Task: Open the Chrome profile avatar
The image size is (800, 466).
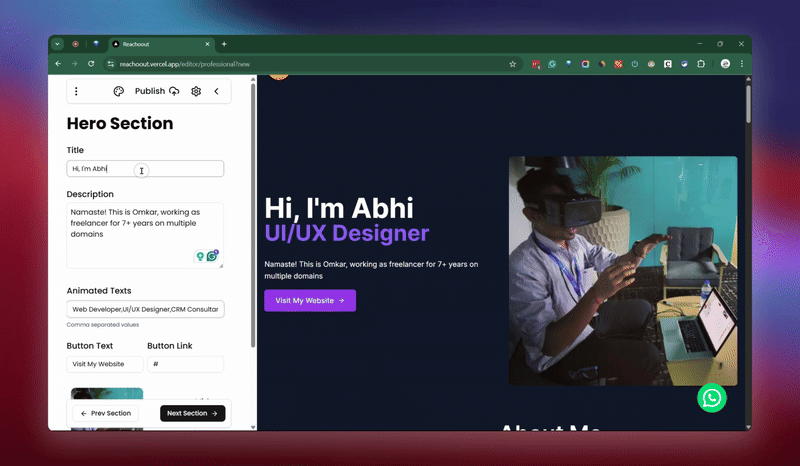Action: 725,64
